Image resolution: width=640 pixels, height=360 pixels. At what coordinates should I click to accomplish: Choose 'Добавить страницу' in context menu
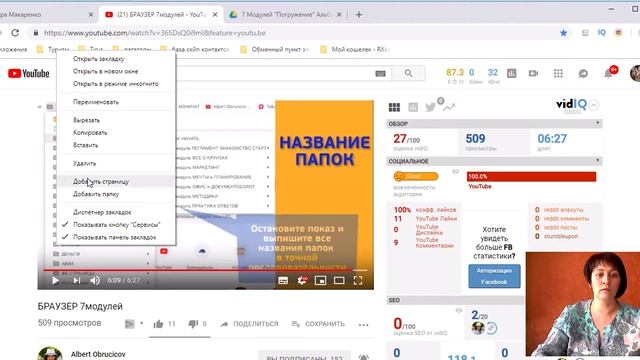coord(116,182)
